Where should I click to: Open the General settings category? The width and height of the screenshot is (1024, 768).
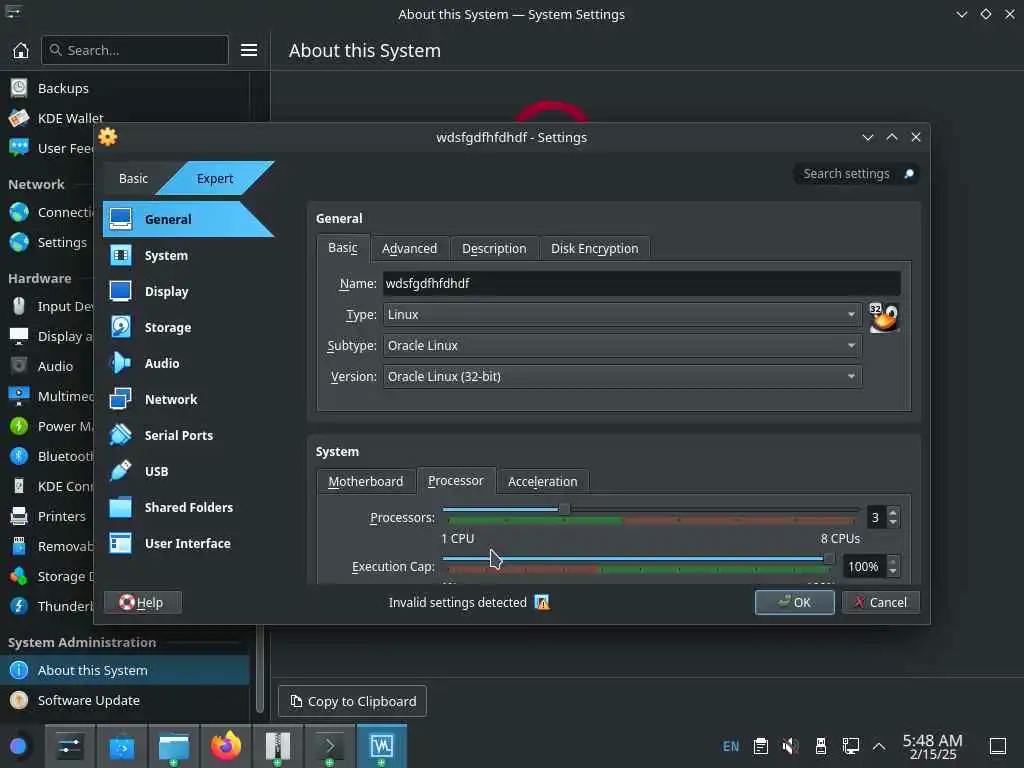pyautogui.click(x=188, y=219)
